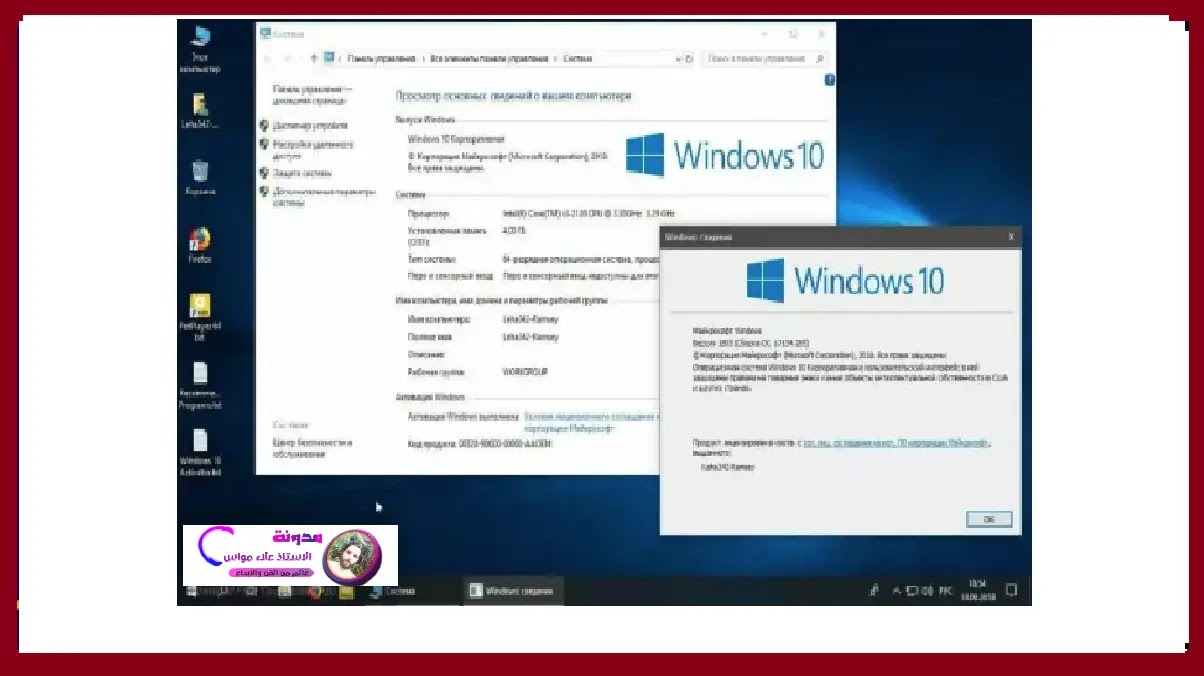Image resolution: width=1204 pixels, height=676 pixels.
Task: Click the search magnifier in Control Panel search
Action: click(819, 59)
